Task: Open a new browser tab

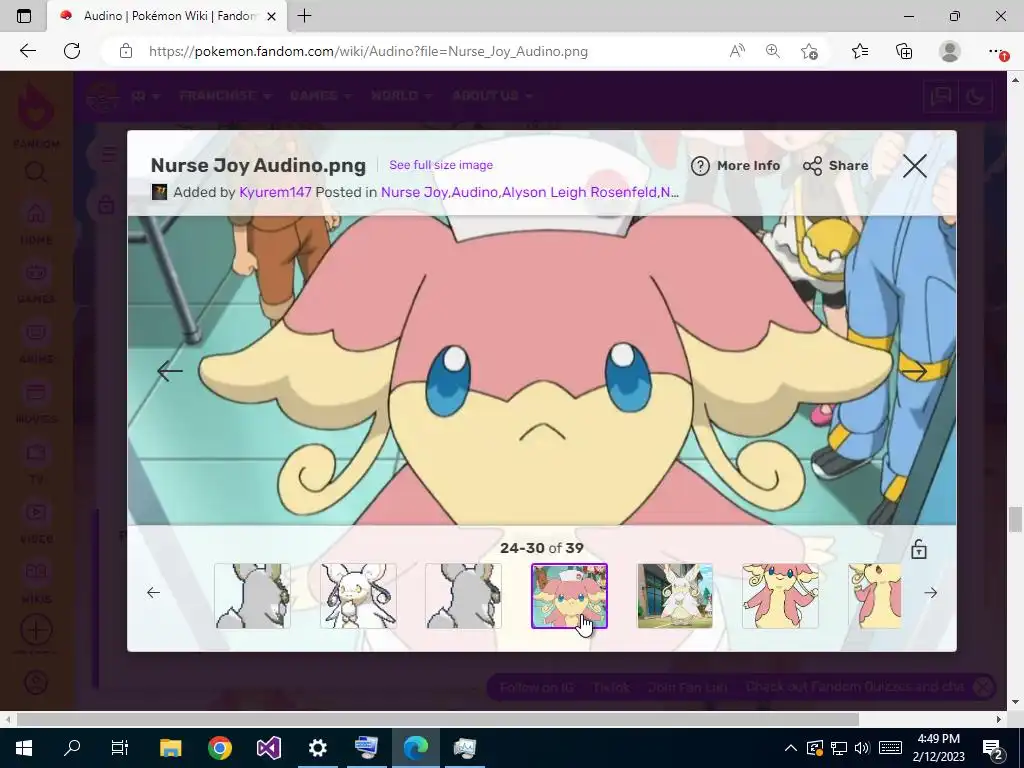Action: (x=304, y=16)
